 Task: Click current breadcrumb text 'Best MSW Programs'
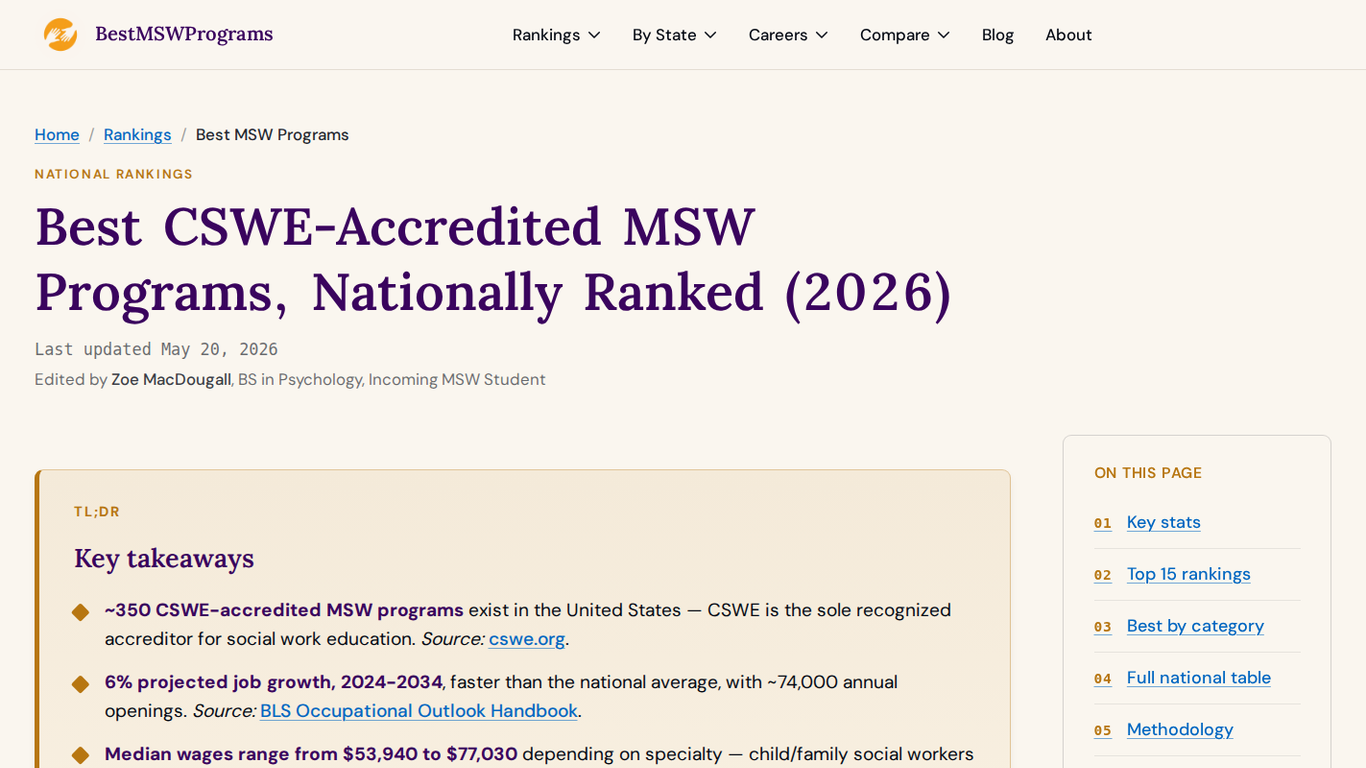272,135
